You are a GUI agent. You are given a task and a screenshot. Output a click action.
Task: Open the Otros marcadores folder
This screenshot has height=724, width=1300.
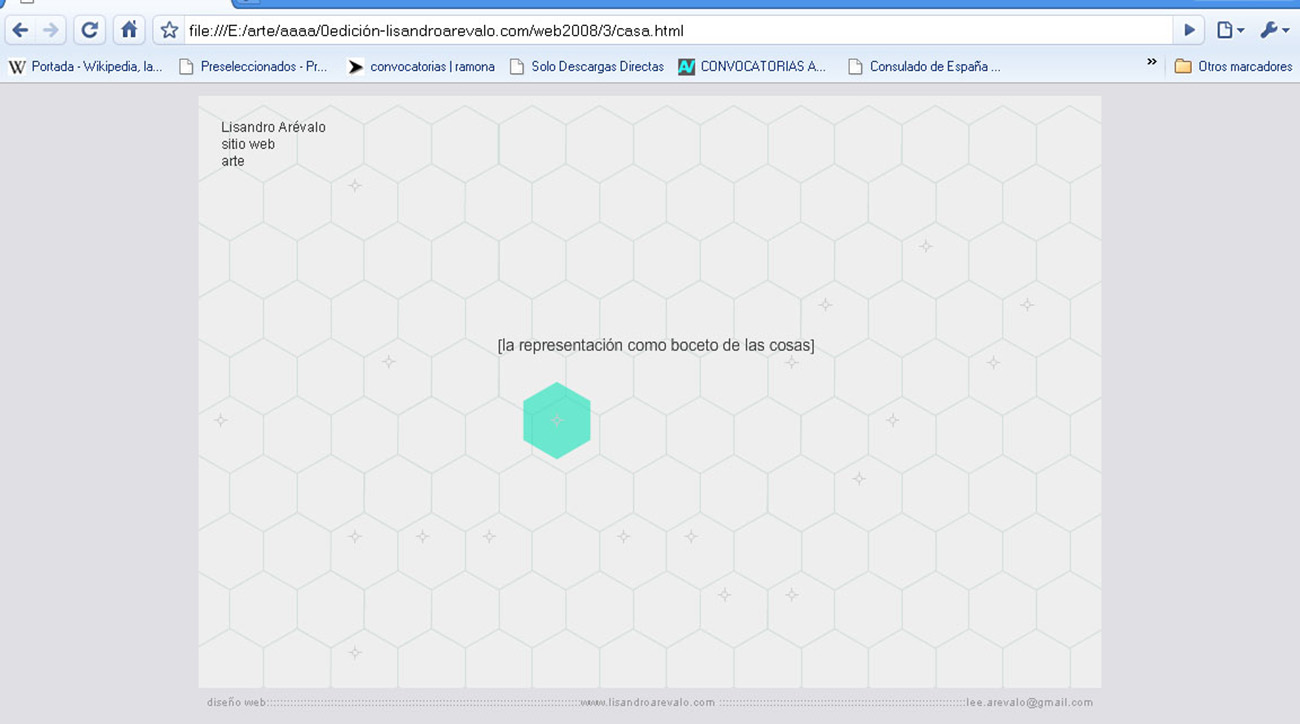[1233, 67]
